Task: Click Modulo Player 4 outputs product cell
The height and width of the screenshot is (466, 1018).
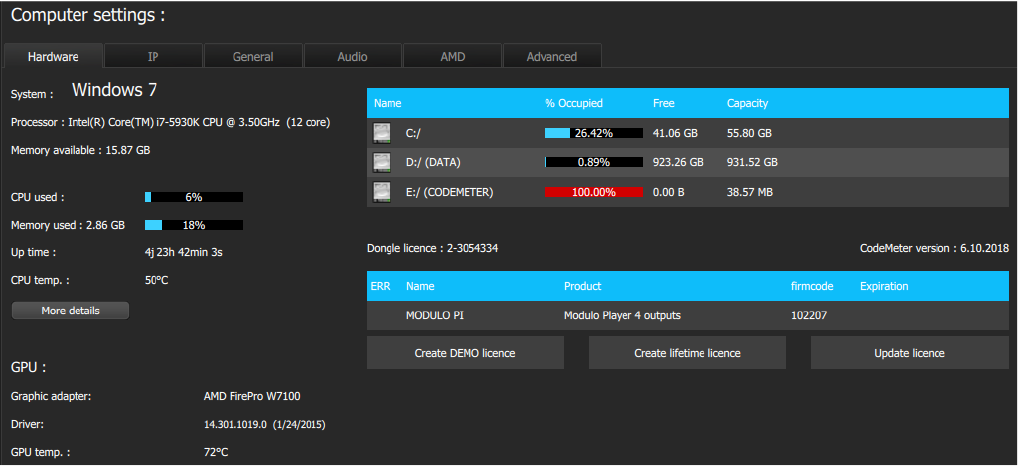Action: point(622,316)
